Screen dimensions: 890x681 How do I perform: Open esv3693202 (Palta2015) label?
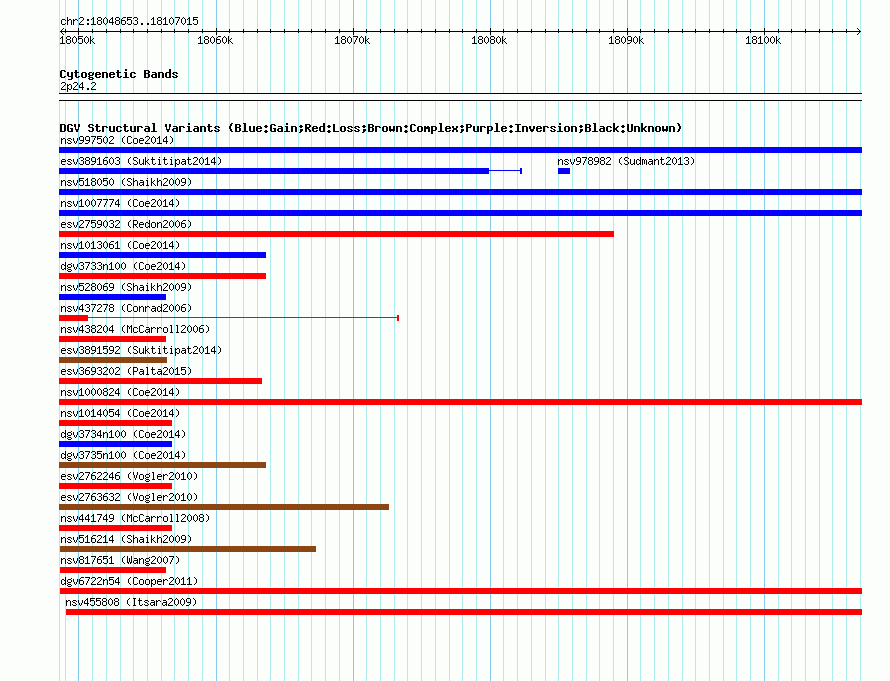pos(126,371)
